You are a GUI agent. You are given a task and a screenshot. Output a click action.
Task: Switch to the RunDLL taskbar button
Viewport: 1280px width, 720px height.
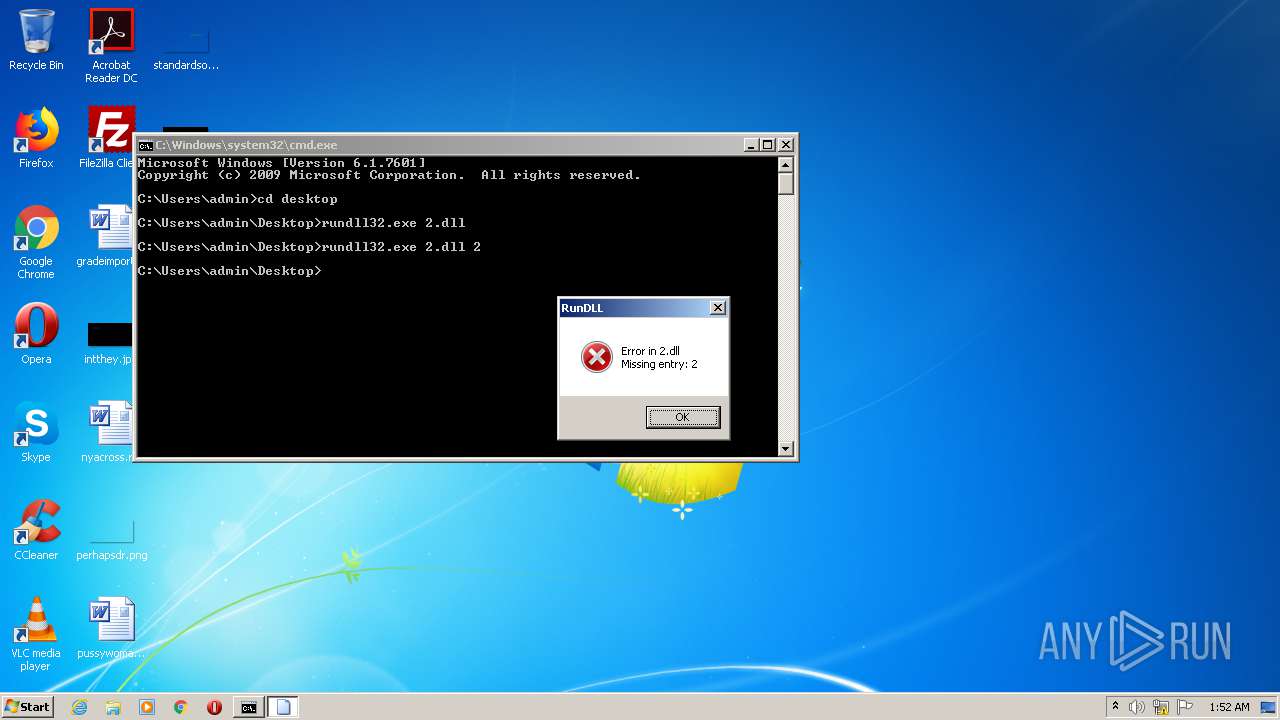point(283,707)
